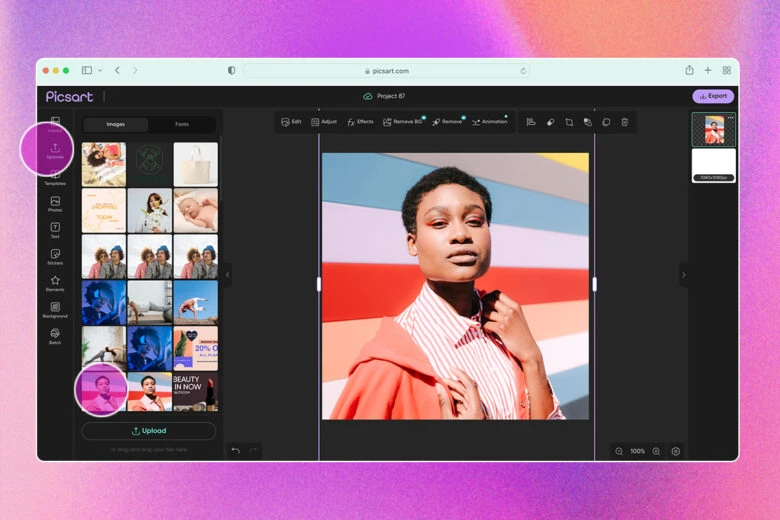Pick the tote bag thumbnail
This screenshot has height=520, width=780.
[x=195, y=164]
